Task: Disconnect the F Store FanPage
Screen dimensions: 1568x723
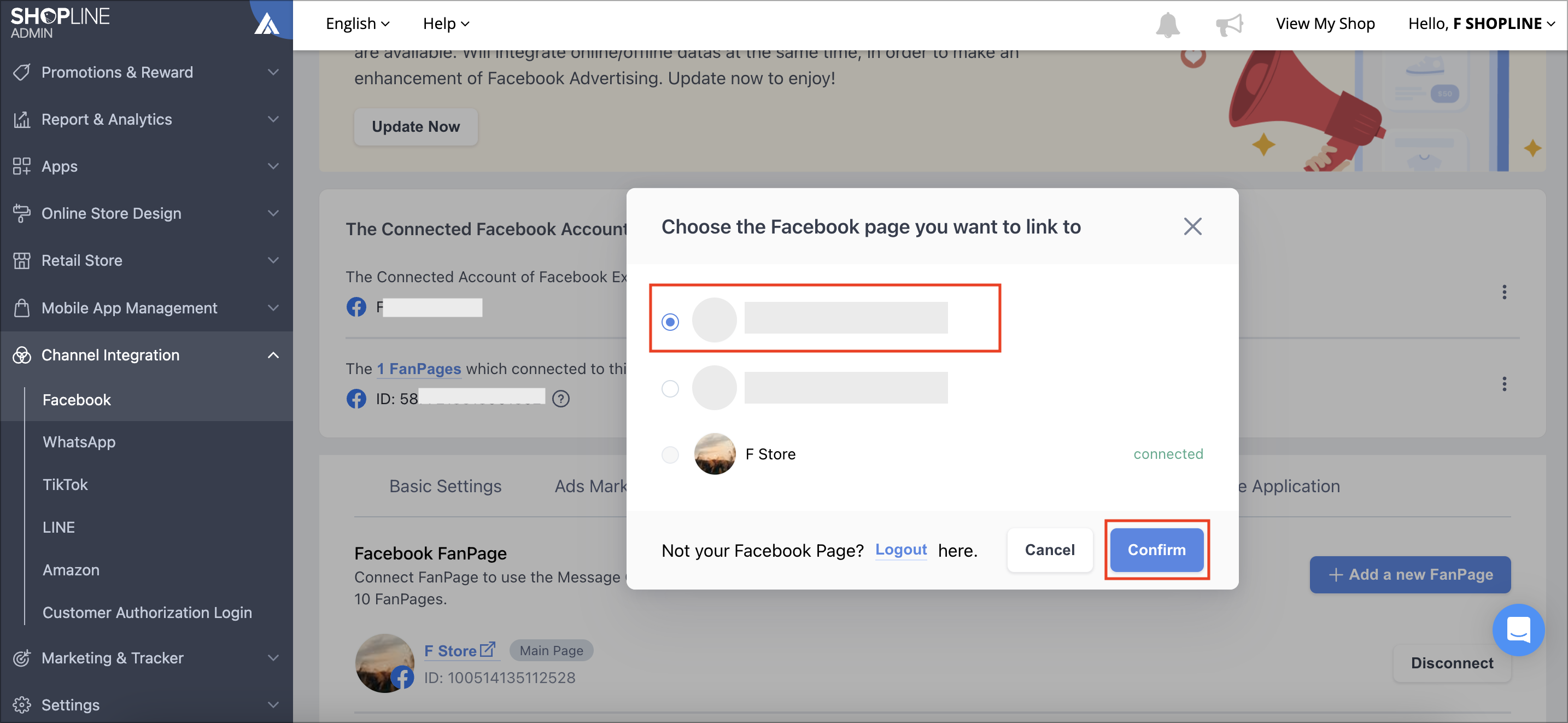Action: coord(1451,663)
